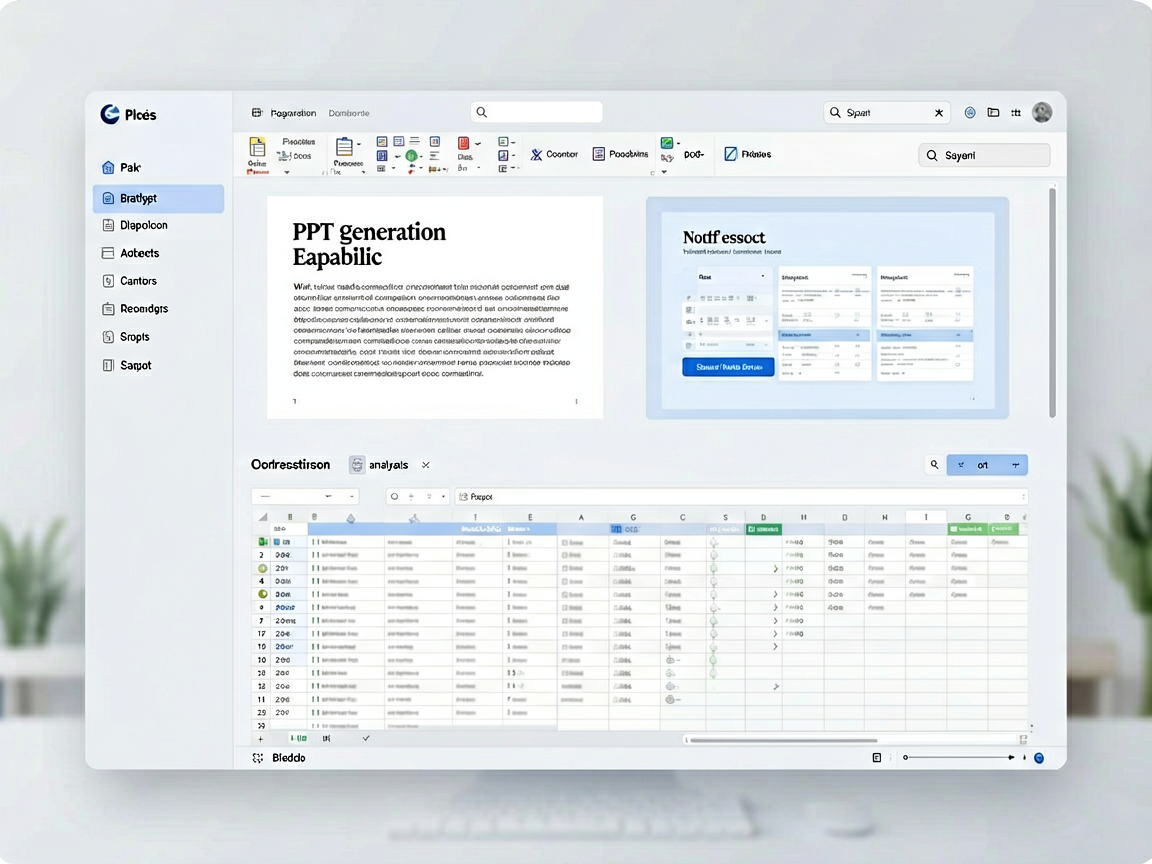This screenshot has width=1152, height=864.
Task: Open Dlapolcon from the sidebar
Action: pos(134,226)
